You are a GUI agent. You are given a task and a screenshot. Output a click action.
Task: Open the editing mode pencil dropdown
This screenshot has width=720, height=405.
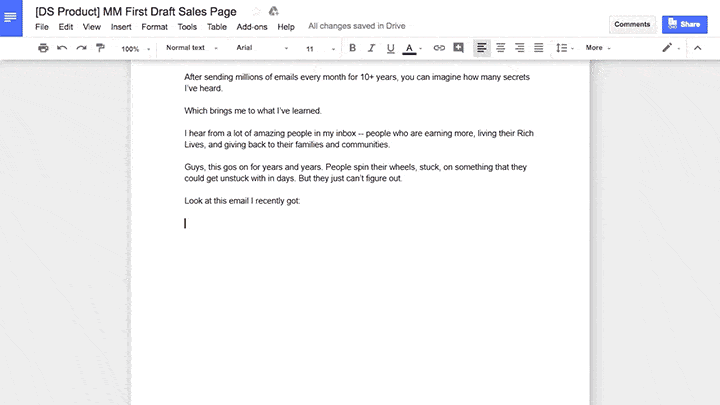pyautogui.click(x=671, y=48)
